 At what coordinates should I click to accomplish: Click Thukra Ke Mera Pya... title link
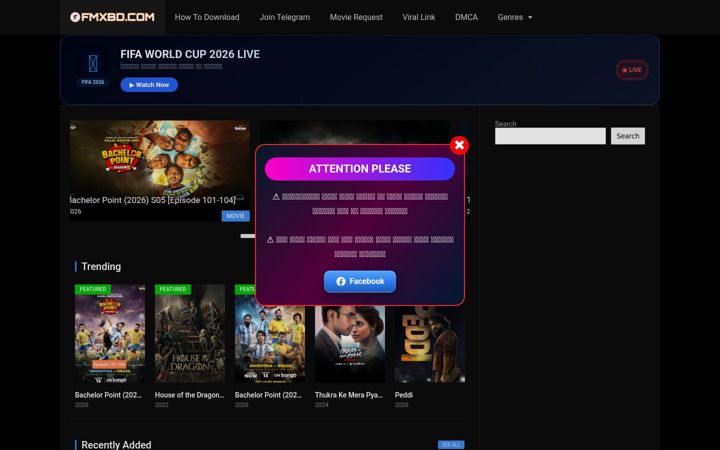349,395
